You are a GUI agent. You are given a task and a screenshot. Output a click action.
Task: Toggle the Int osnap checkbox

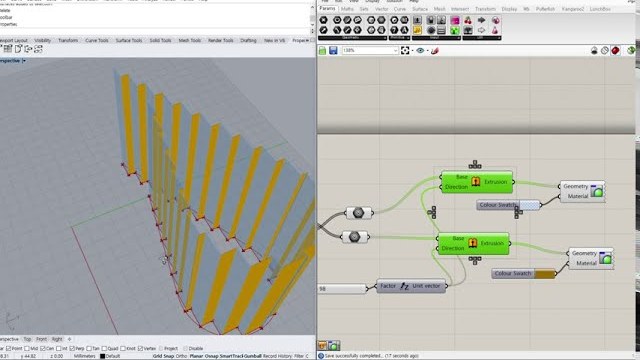tap(59, 349)
